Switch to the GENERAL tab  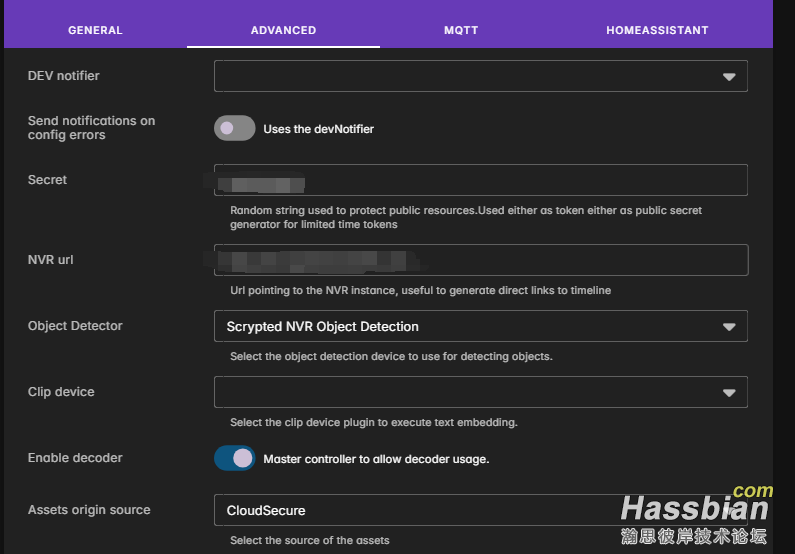coord(95,30)
